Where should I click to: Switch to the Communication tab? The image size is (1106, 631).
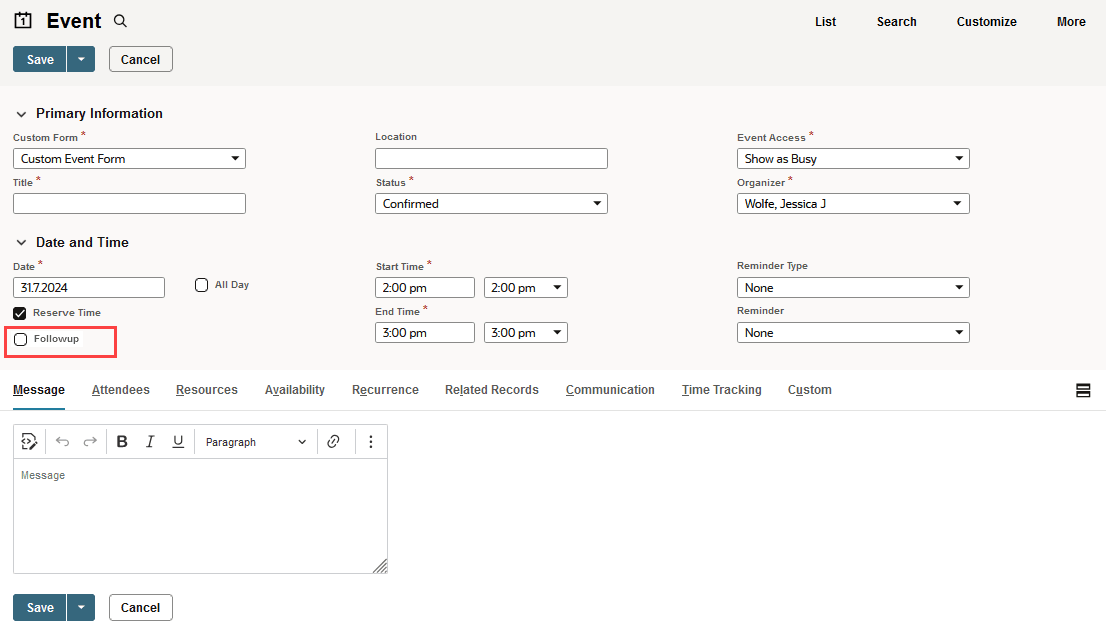click(610, 390)
